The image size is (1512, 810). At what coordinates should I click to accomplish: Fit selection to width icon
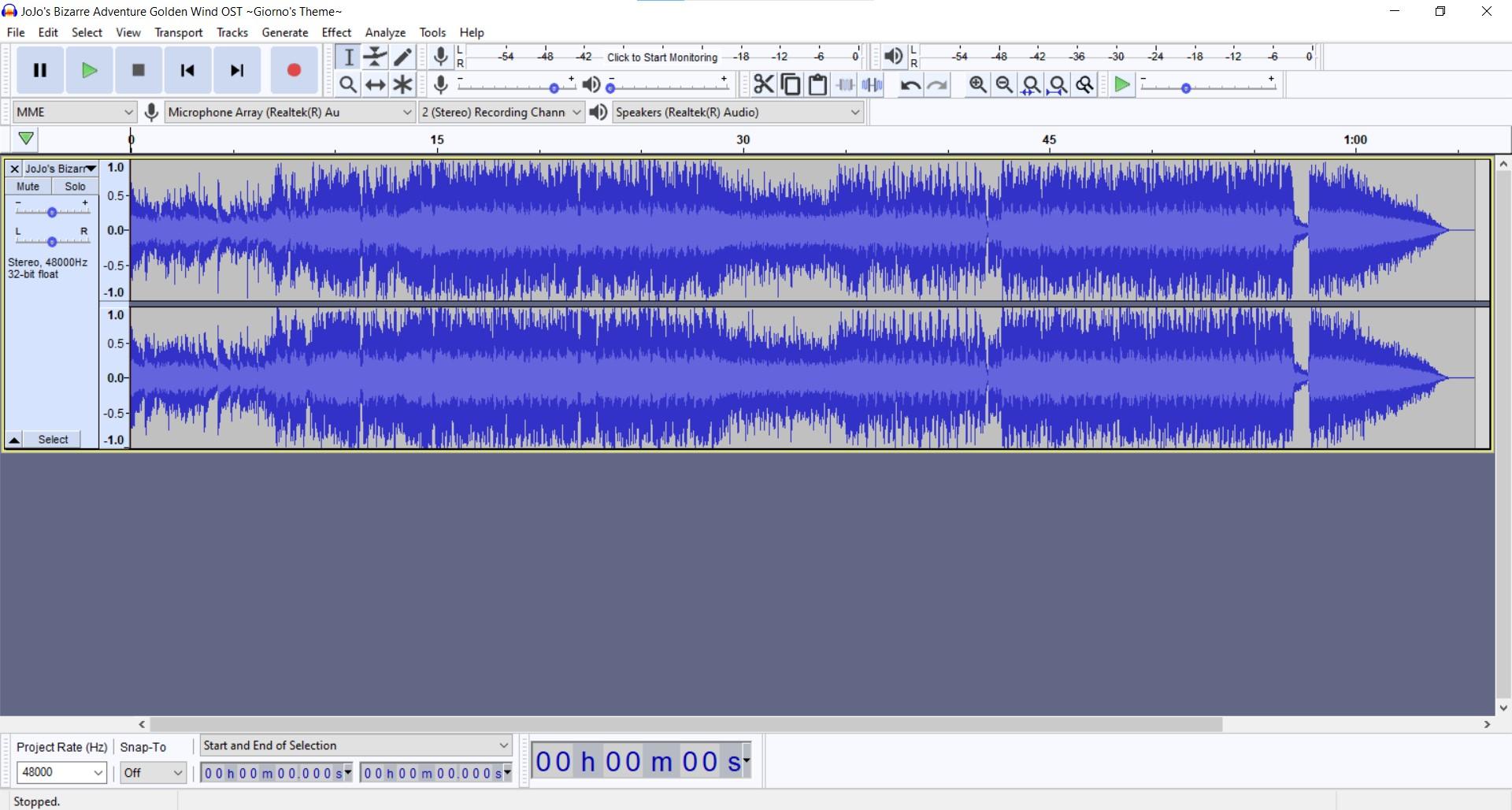pyautogui.click(x=1031, y=84)
